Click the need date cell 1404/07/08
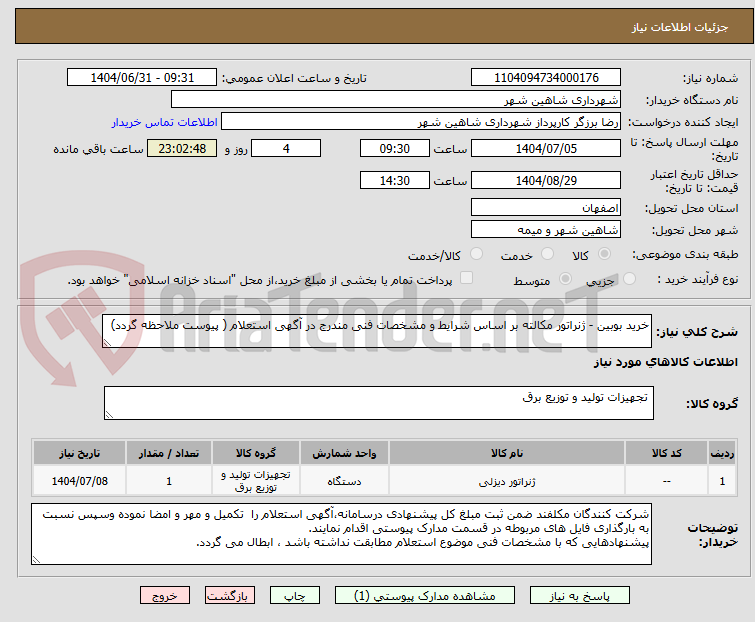This screenshot has width=755, height=622. [x=79, y=481]
